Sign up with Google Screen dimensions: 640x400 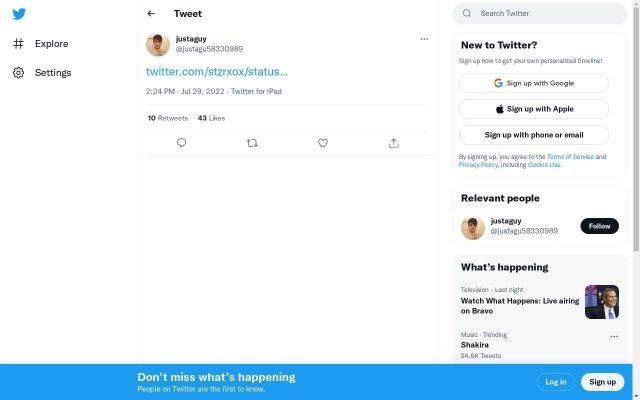pyautogui.click(x=534, y=83)
